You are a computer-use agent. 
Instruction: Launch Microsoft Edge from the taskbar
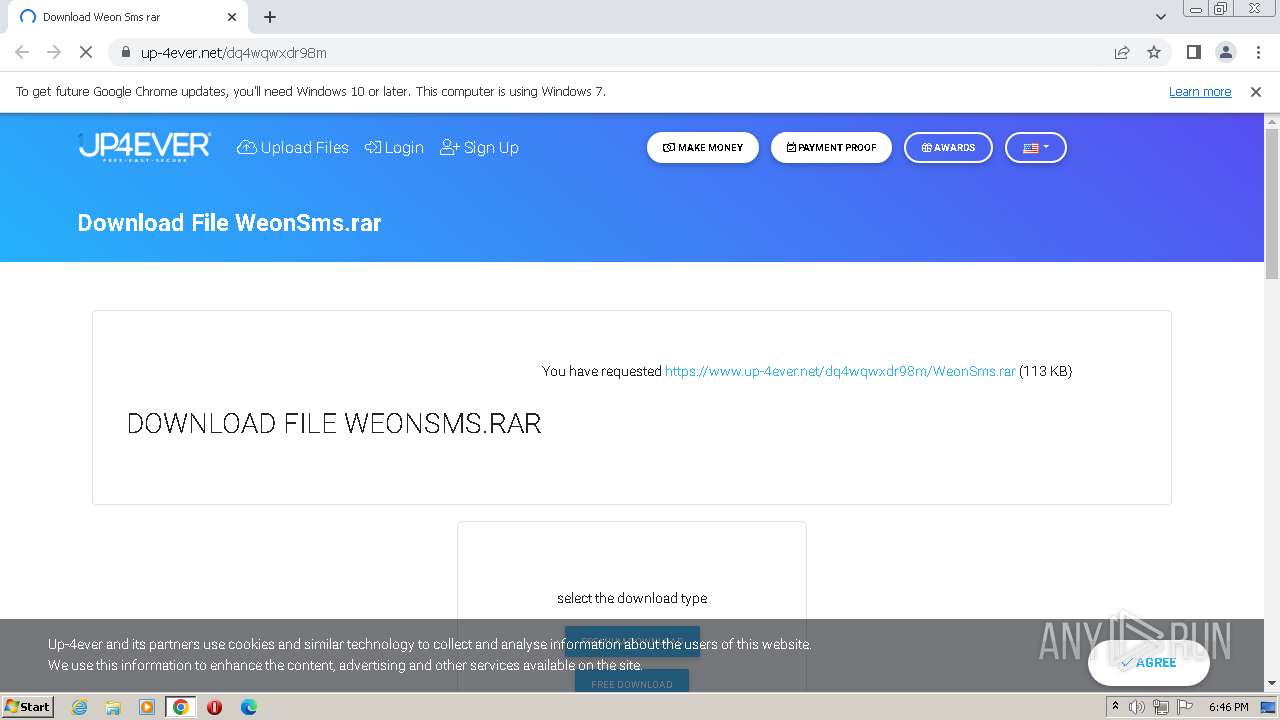pyautogui.click(x=248, y=707)
